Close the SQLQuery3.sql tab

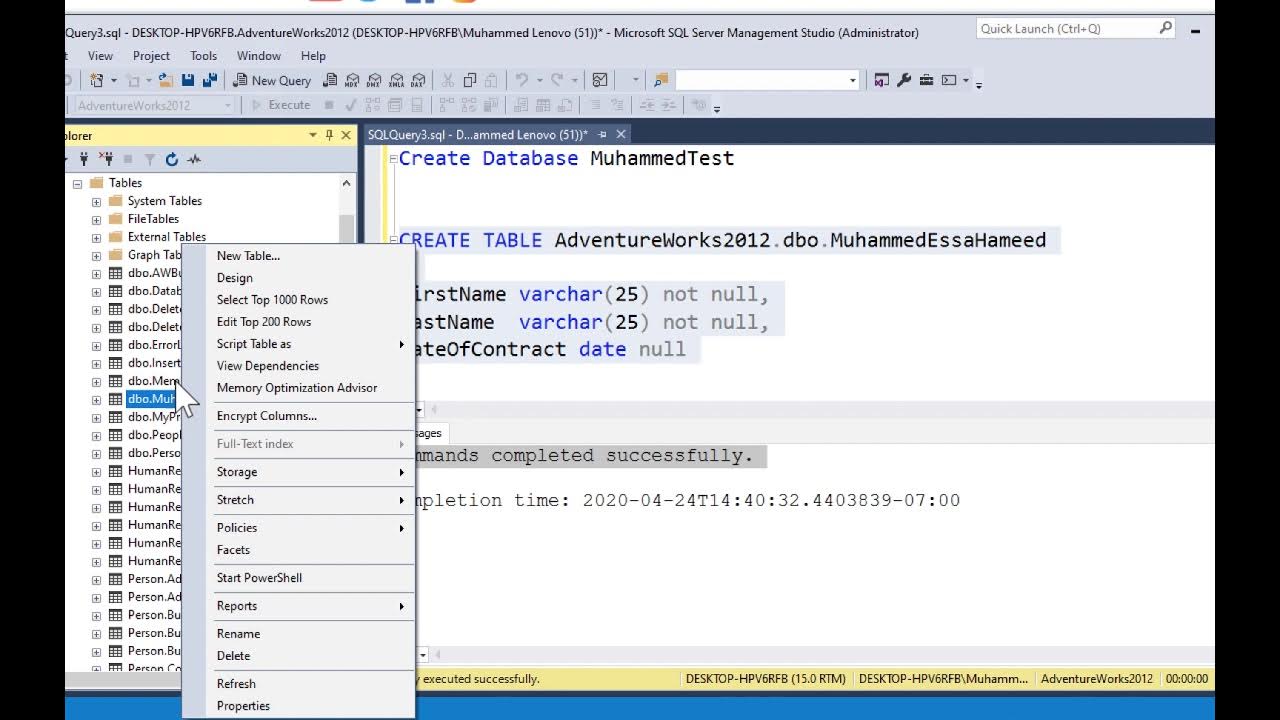point(620,135)
